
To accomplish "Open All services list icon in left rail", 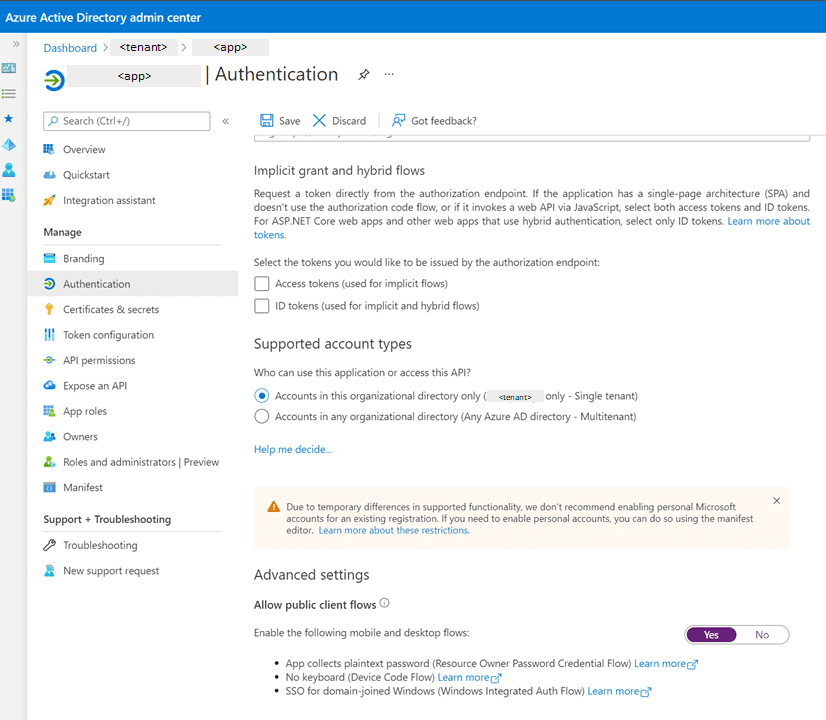I will pos(9,94).
